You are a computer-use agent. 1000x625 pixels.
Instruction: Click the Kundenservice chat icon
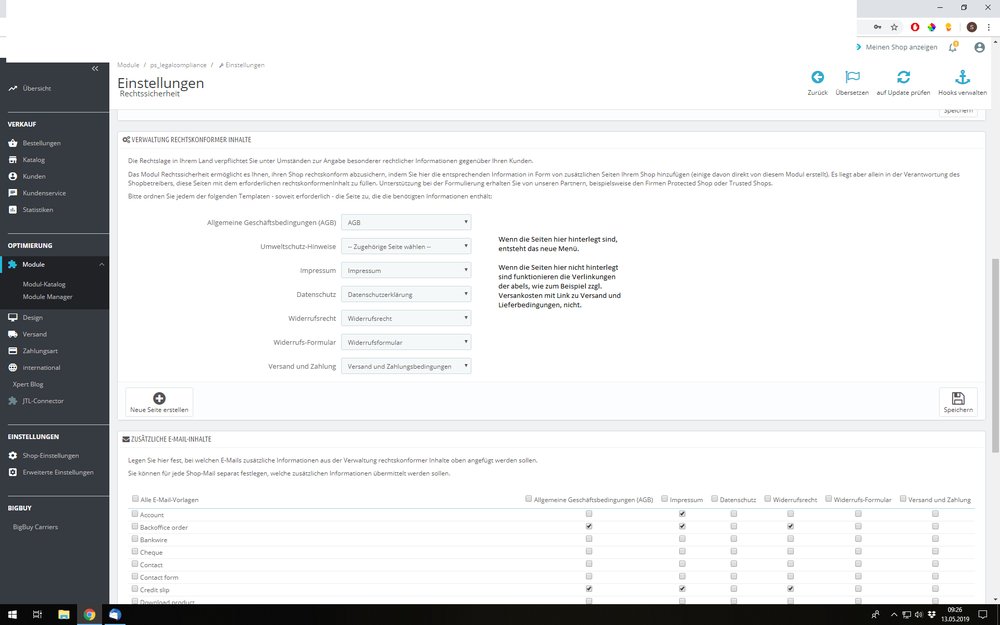click(13, 193)
